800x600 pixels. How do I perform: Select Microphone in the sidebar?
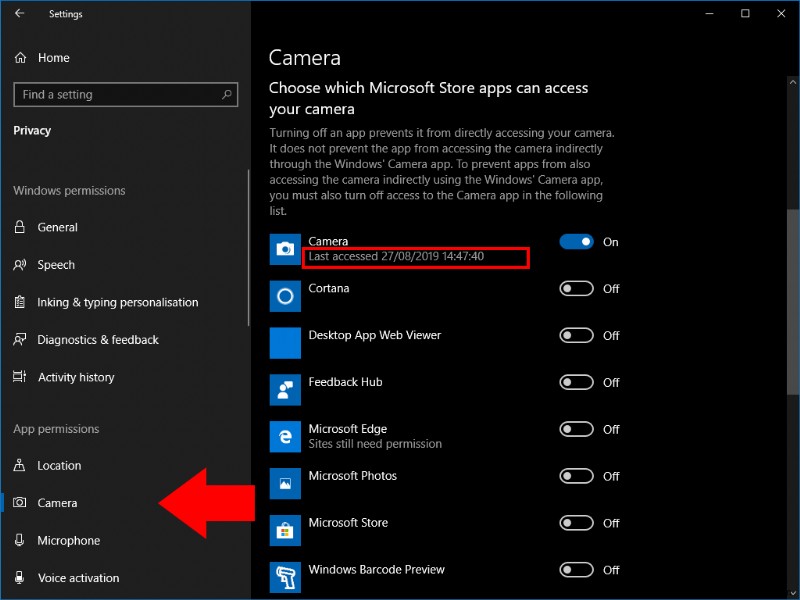[21, 540]
